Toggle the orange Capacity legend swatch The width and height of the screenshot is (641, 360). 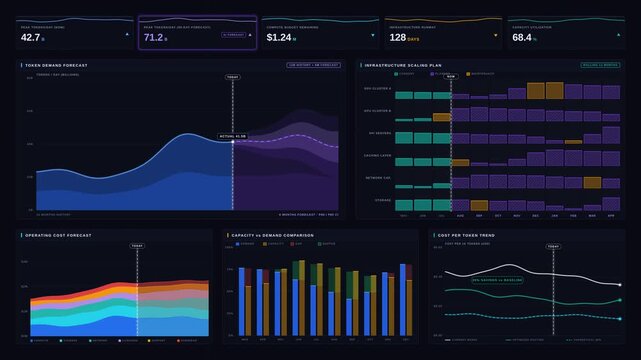[265, 244]
